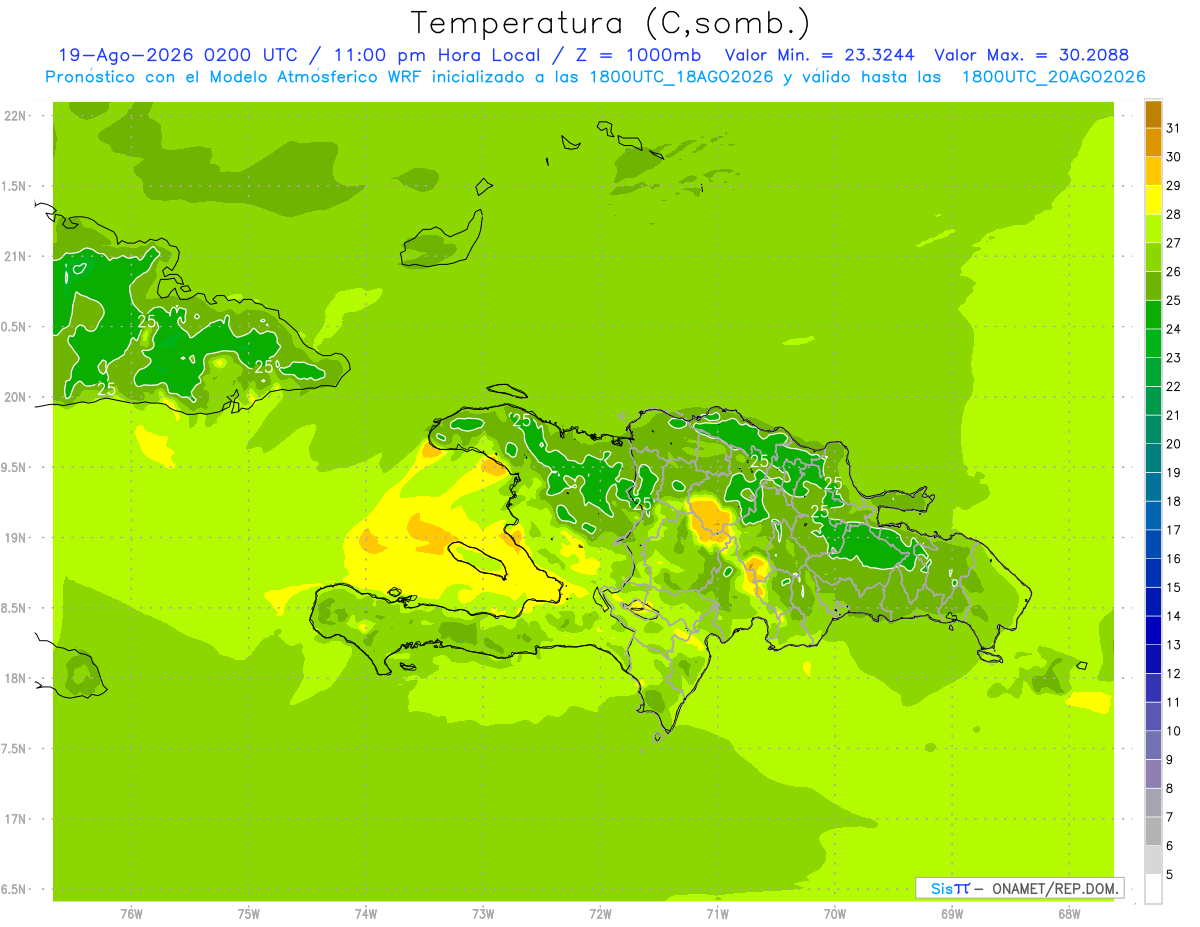Click the legend value "5" at the bar bottom
This screenshot has height=927, width=1200.
pos(1171,874)
